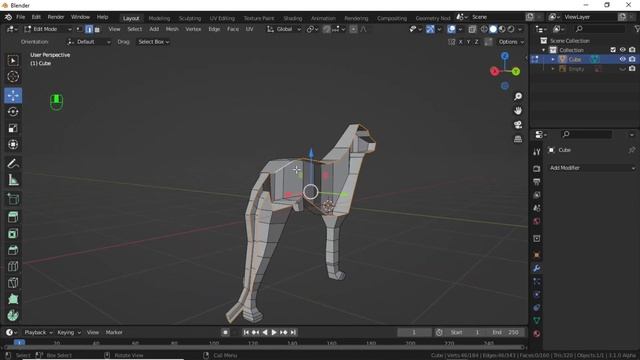
Task: Click the Marker menu in timeline
Action: click(x=114, y=332)
